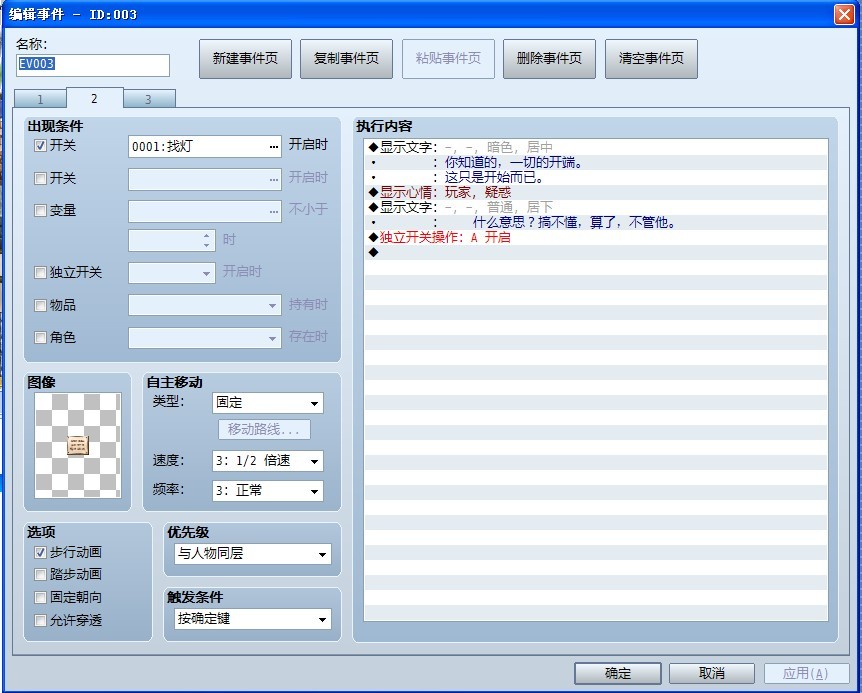Image resolution: width=862 pixels, height=693 pixels.
Task: Select the first 显示文字 暗色 居中 command
Action: click(x=596, y=147)
